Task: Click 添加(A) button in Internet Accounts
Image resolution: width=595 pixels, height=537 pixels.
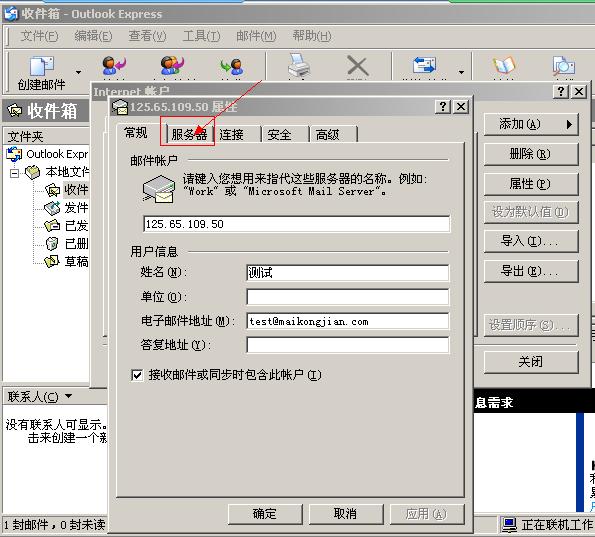Action: (531, 124)
